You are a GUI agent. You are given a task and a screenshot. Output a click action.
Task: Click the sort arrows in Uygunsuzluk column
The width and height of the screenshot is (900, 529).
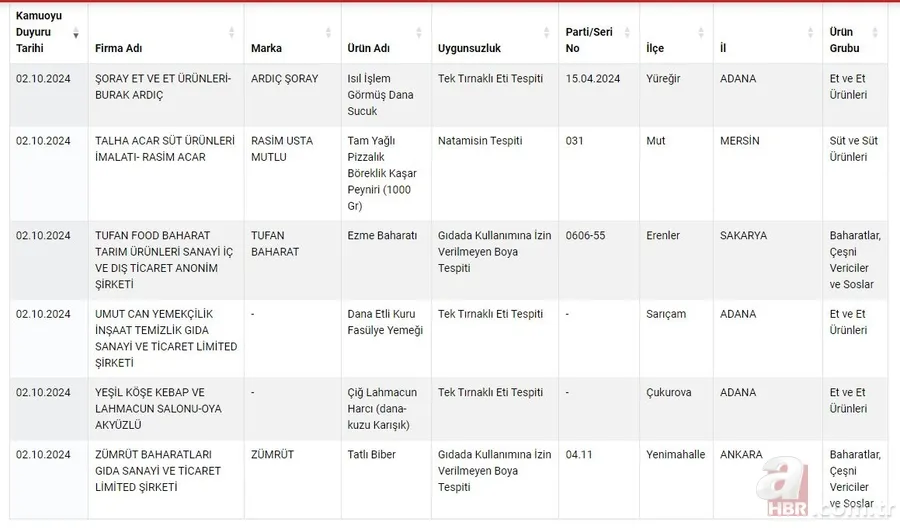coord(548,34)
